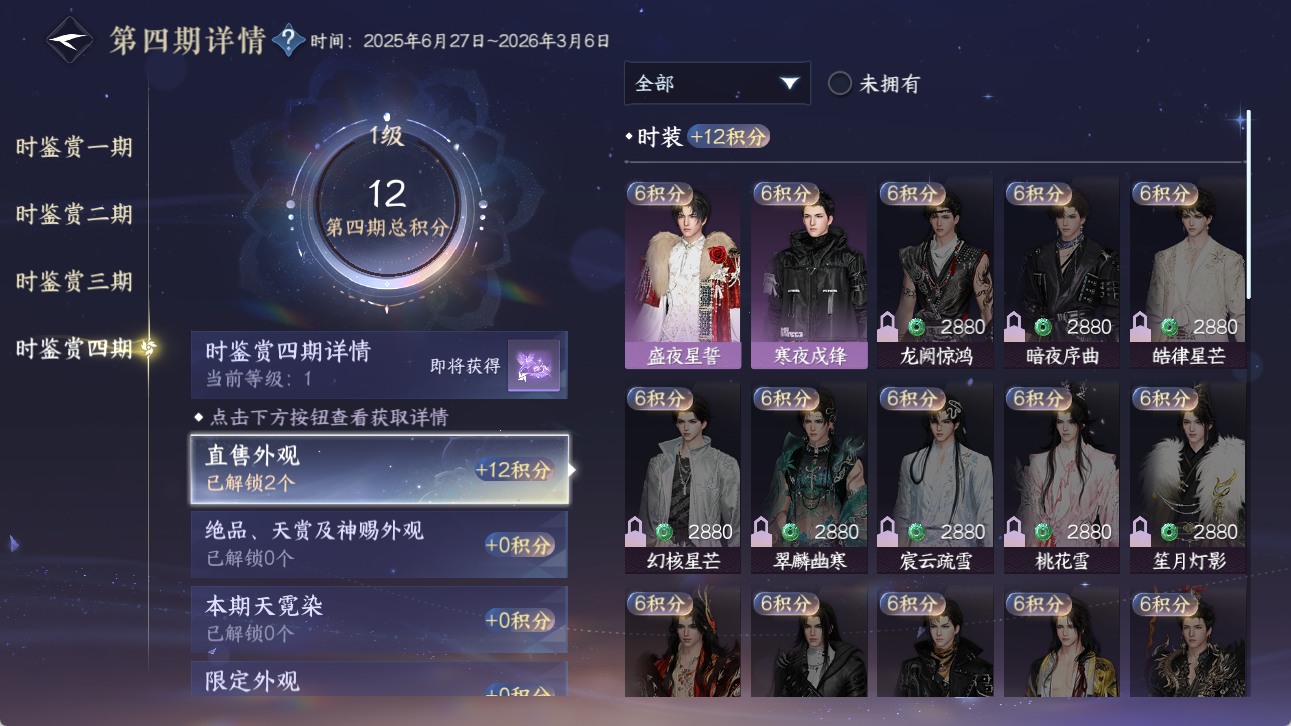
Task: Select the 盛夜星誓 outfit thumbnail
Action: click(x=683, y=273)
